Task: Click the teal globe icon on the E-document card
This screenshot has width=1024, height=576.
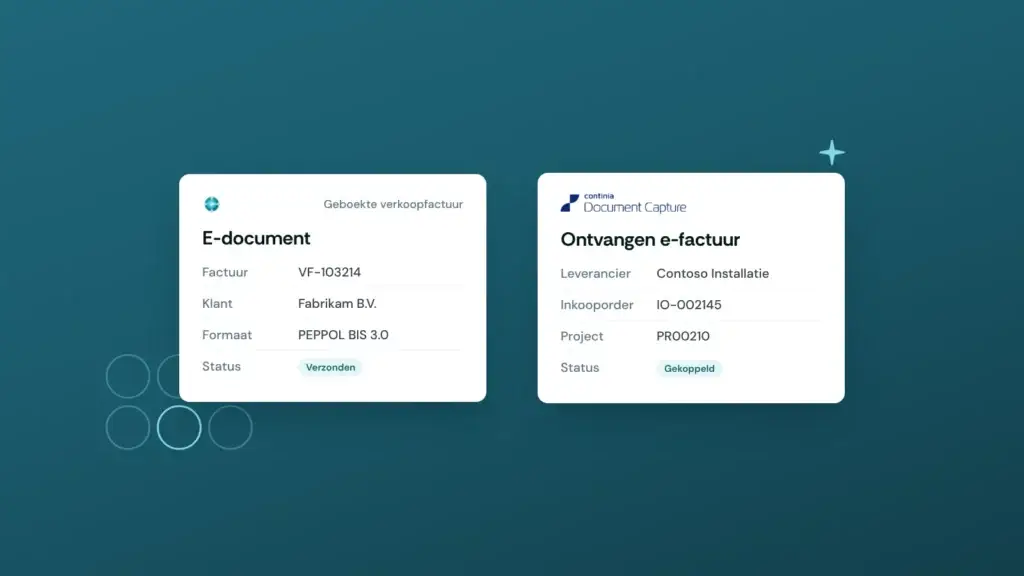Action: pyautogui.click(x=212, y=204)
